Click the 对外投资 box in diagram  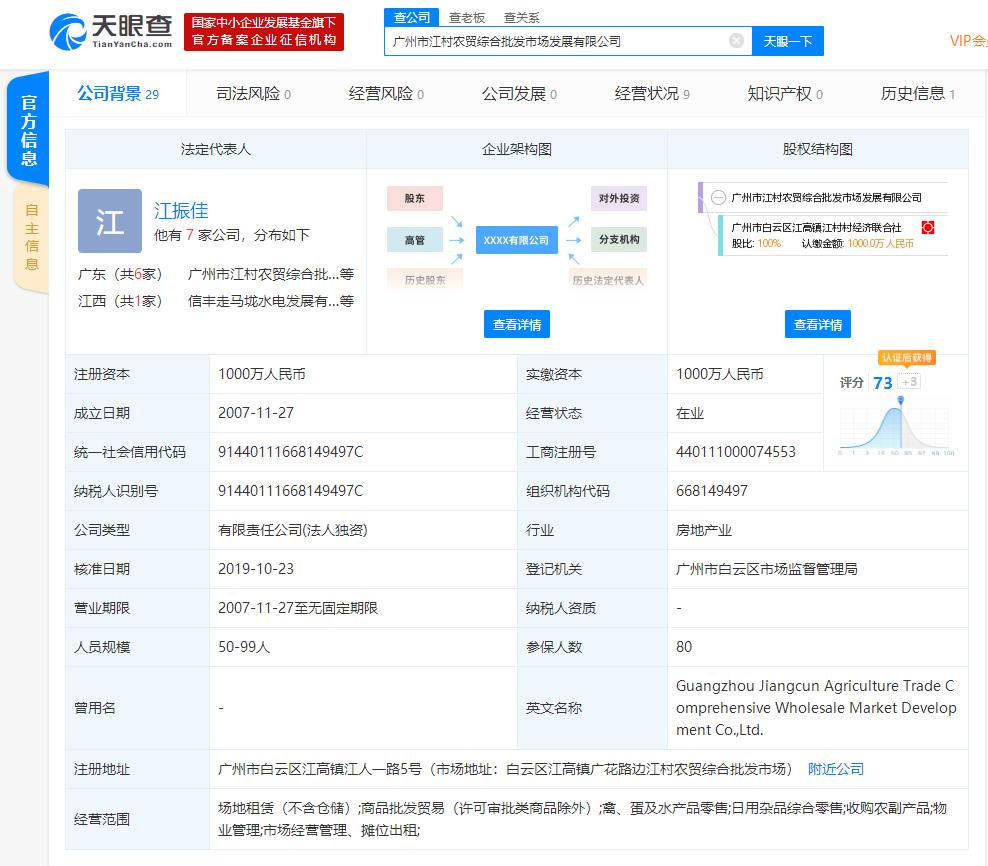pyautogui.click(x=619, y=199)
